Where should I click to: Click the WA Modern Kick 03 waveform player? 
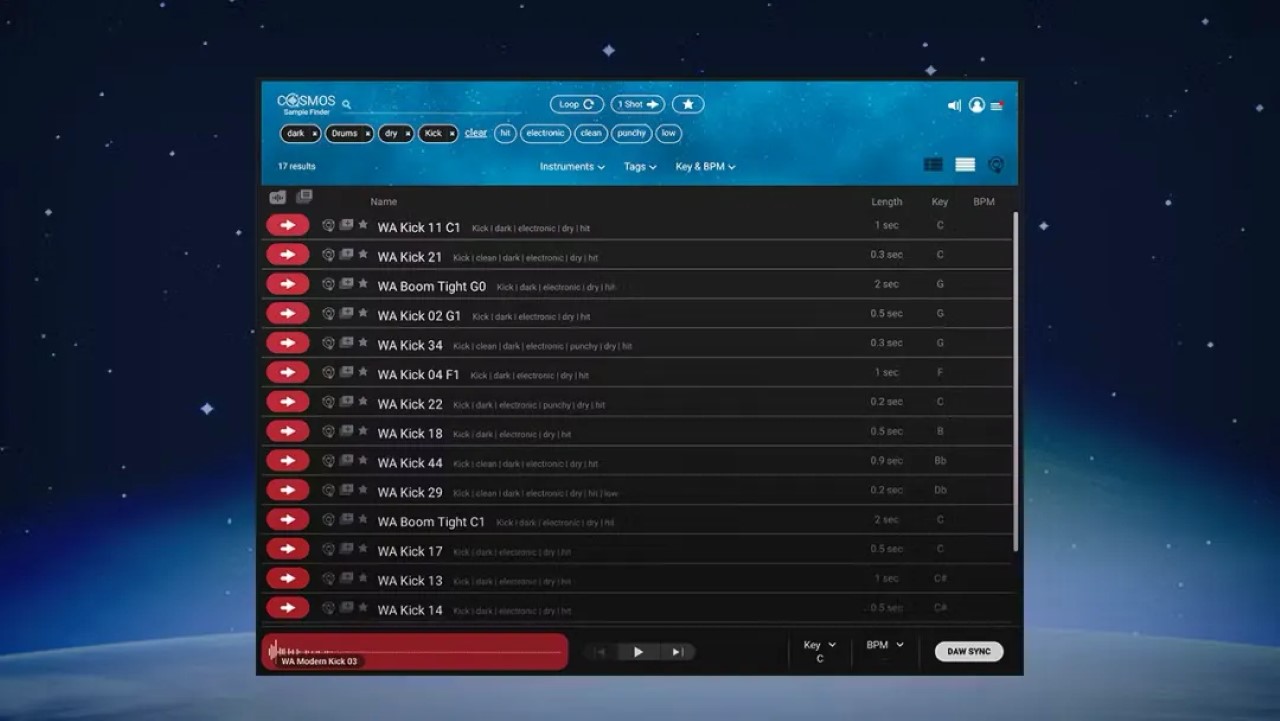(x=415, y=652)
